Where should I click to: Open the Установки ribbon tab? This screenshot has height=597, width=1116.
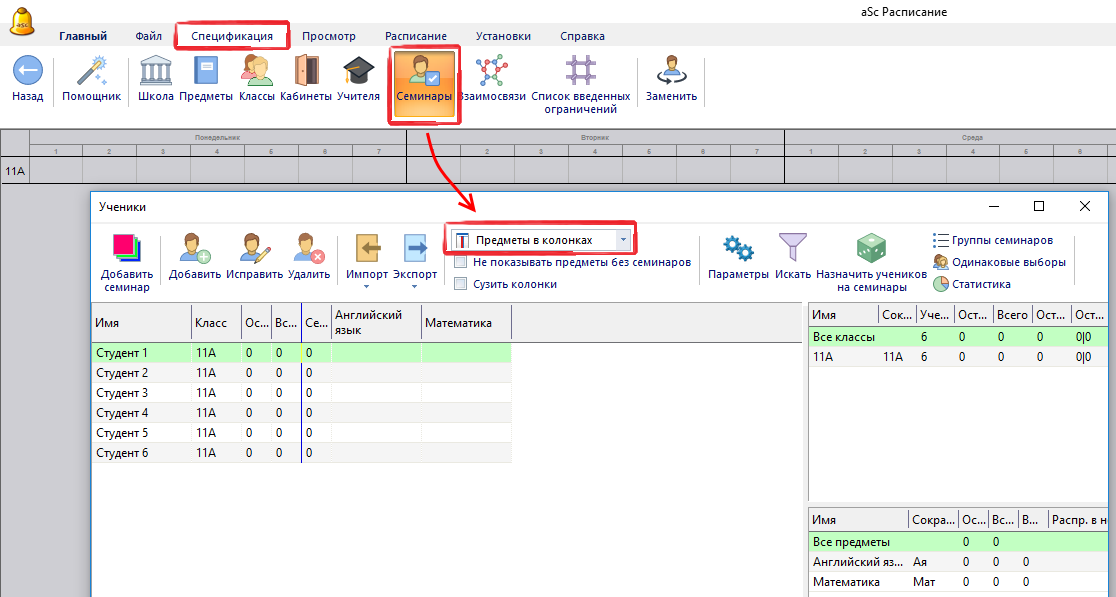point(503,36)
